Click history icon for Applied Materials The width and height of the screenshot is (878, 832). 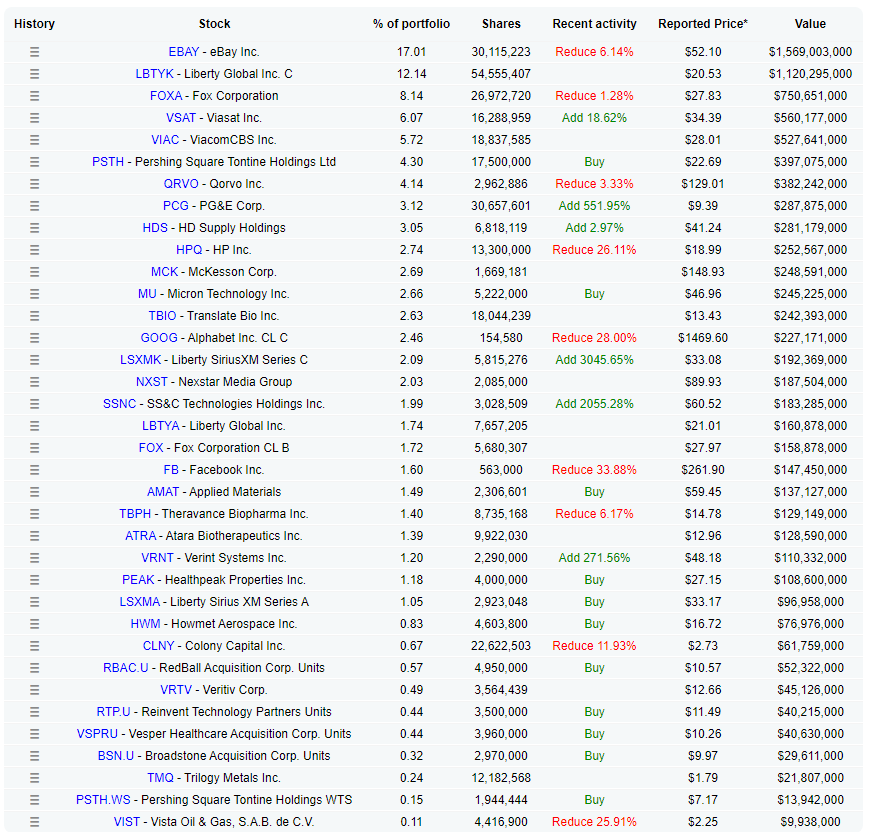[35, 492]
